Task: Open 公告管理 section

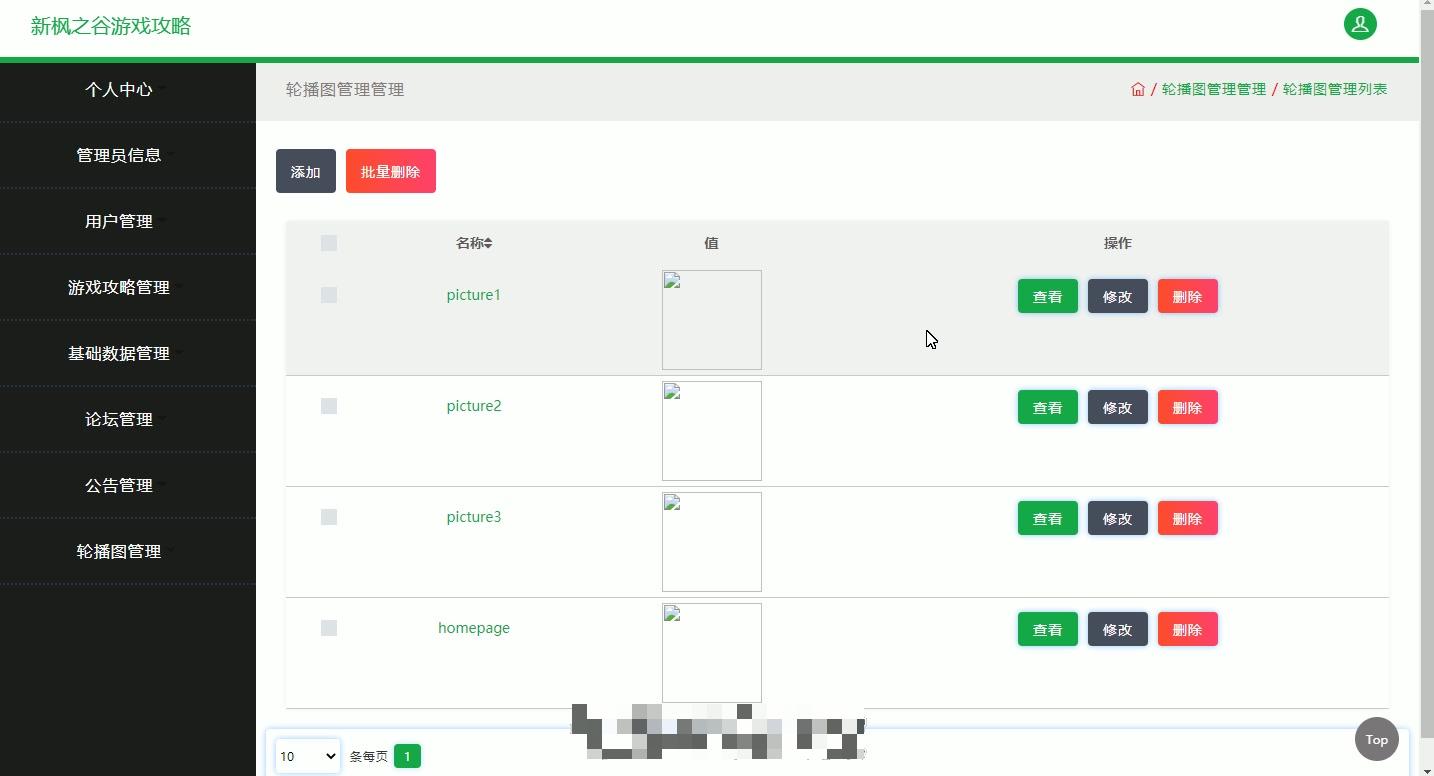Action: (x=119, y=485)
